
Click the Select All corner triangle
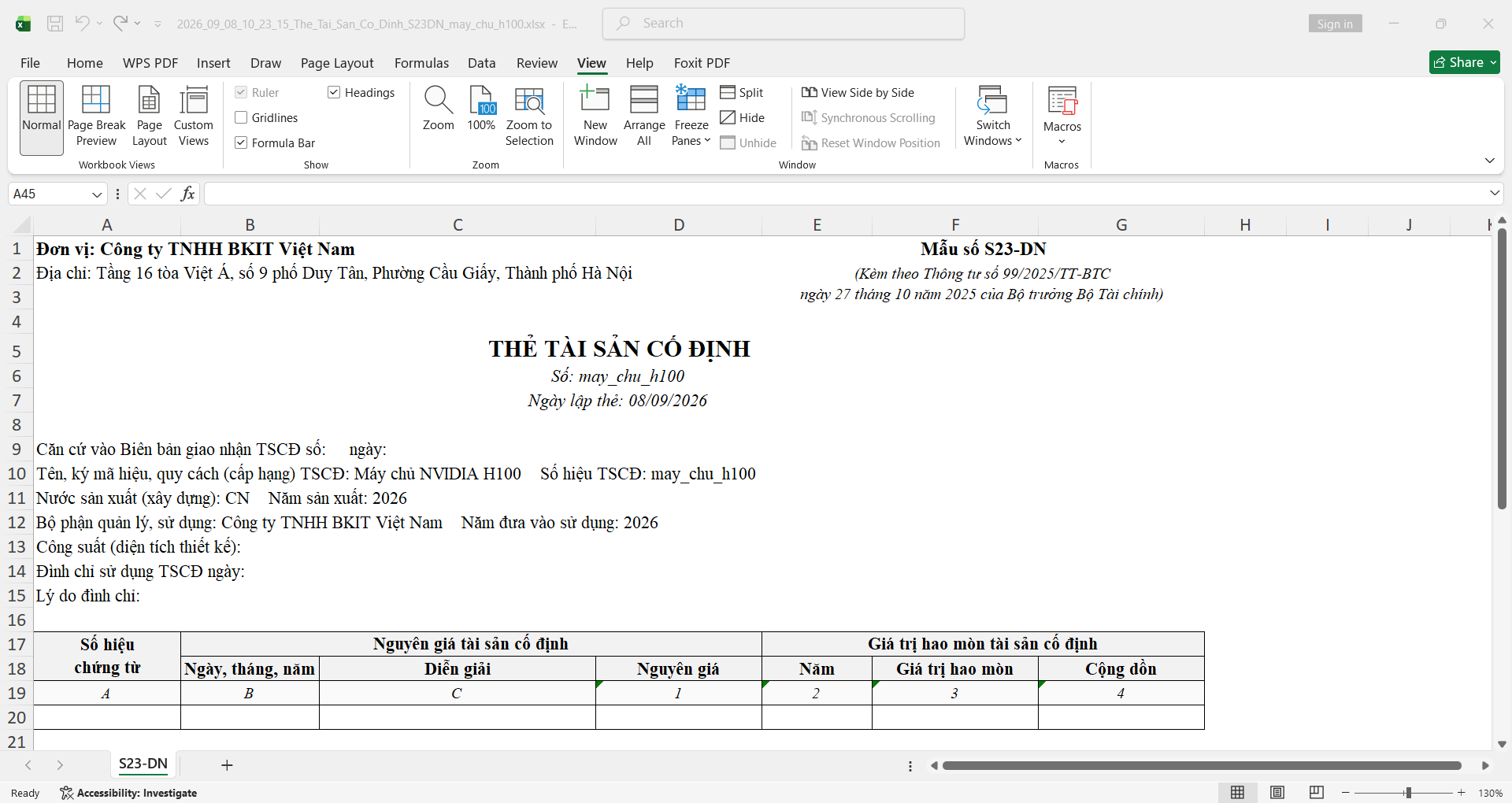coord(22,225)
